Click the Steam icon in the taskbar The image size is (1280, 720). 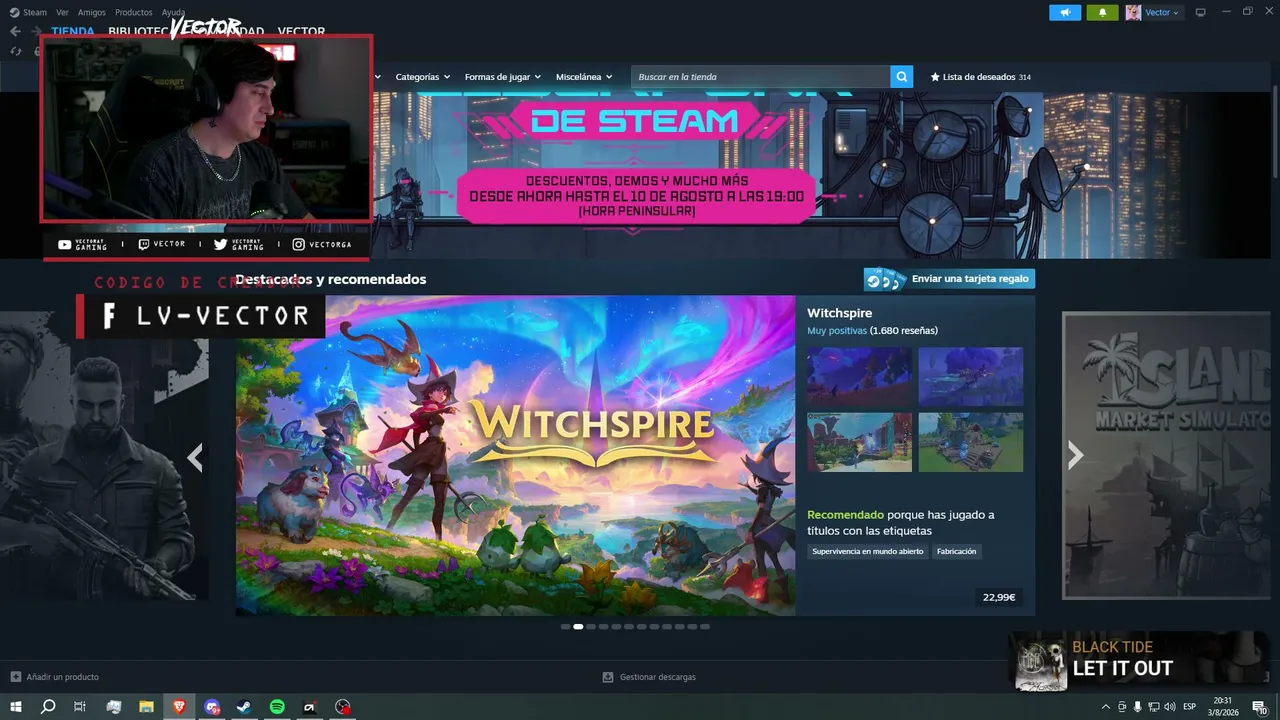pos(244,707)
